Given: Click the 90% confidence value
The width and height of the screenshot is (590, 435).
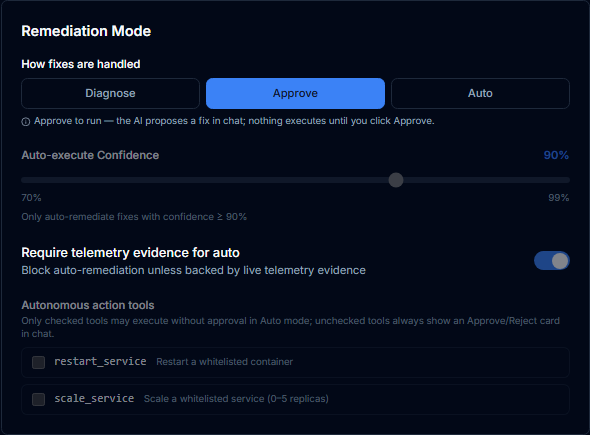Looking at the screenshot, I should coord(556,155).
